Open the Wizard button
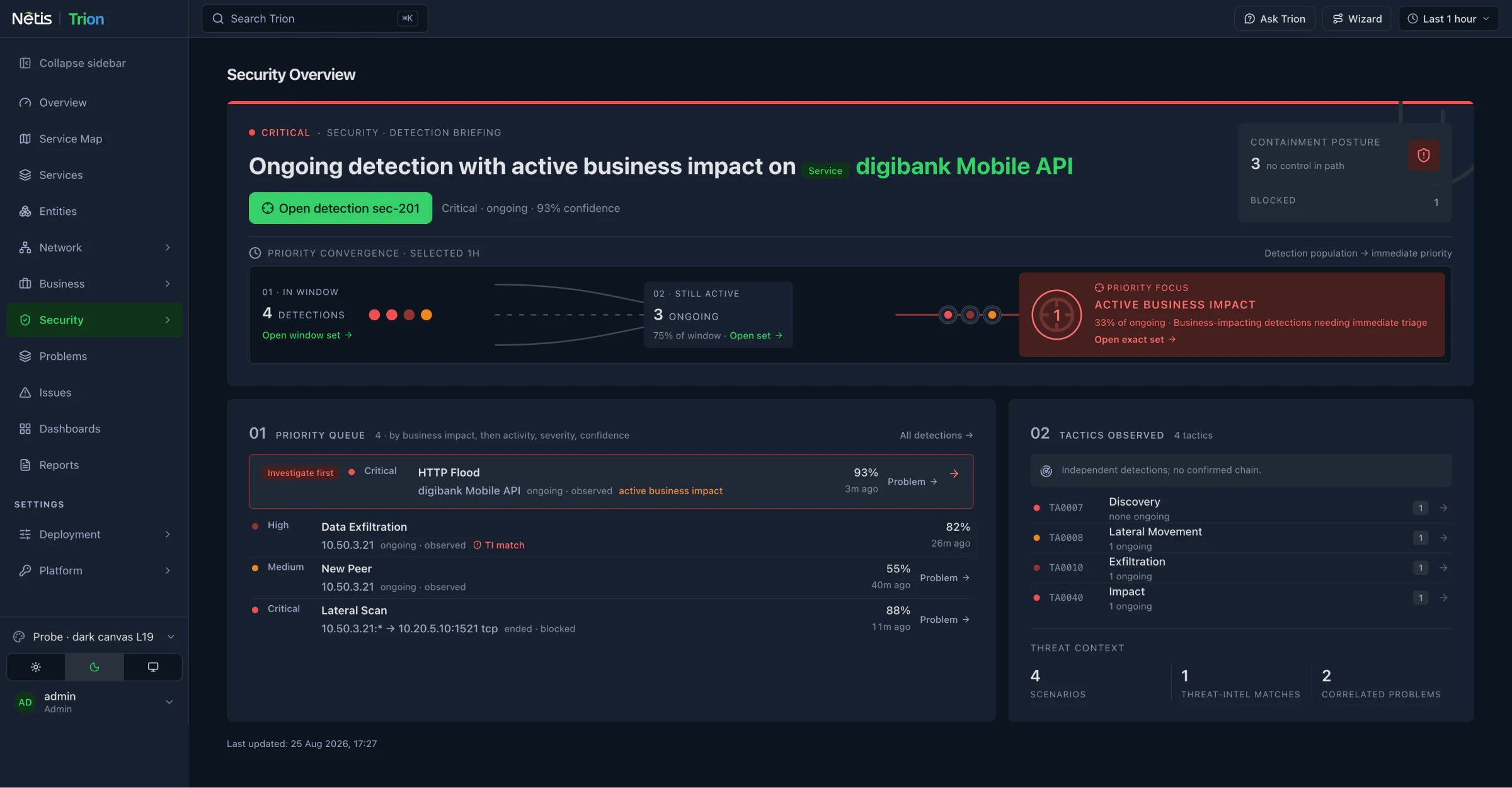This screenshot has height=788, width=1512. click(x=1357, y=19)
